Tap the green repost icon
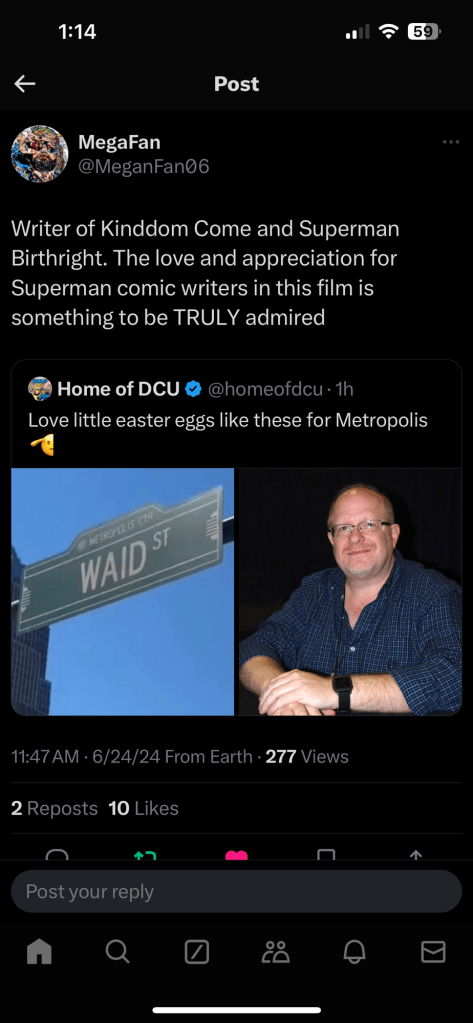473x1023 pixels. (x=145, y=854)
